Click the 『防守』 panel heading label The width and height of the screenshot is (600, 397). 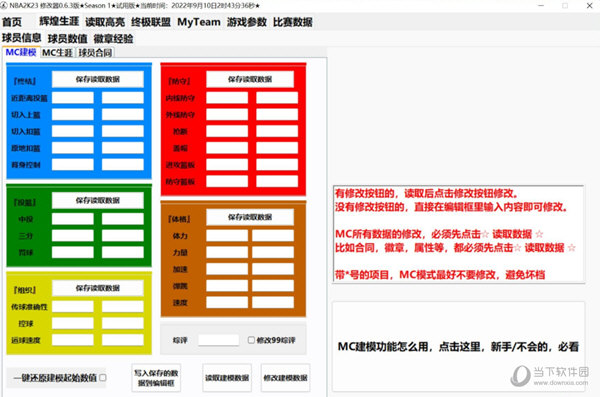coord(179,81)
